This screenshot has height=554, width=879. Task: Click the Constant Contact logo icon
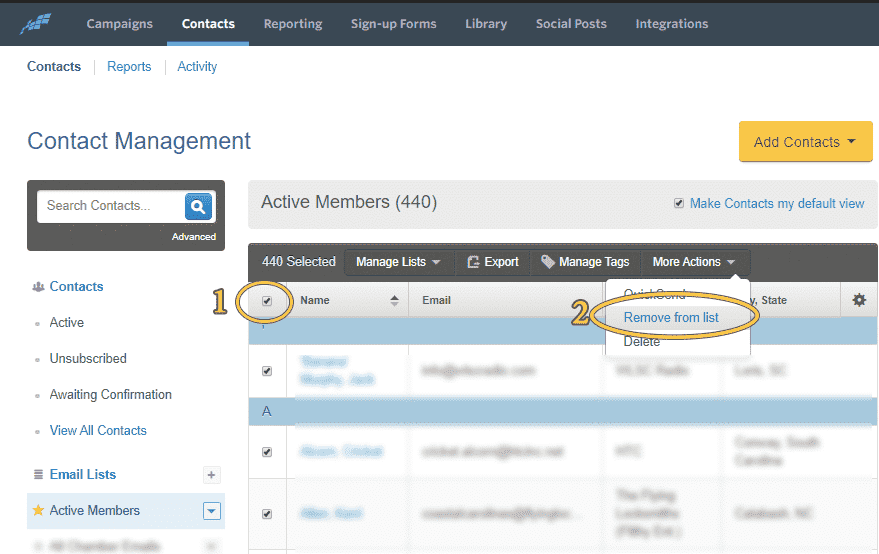coord(35,24)
